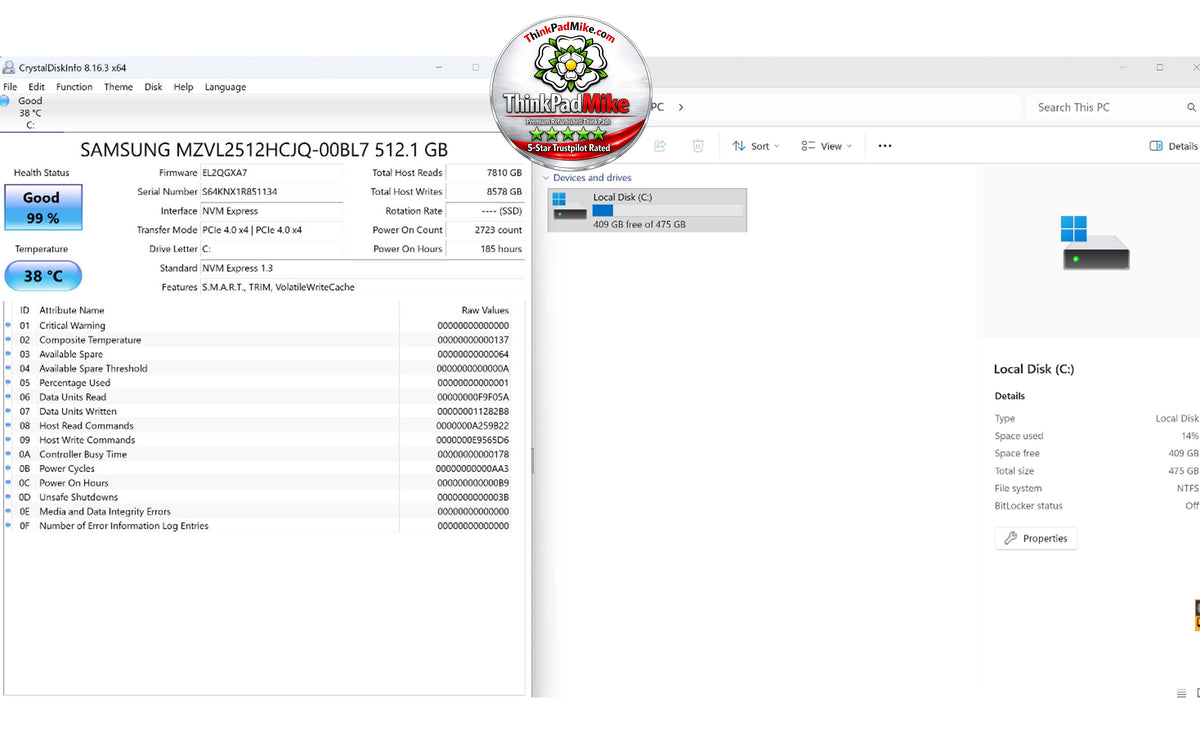Screen dimensions: 1200x754
Task: Click the status dot beside Critical Warning
Action: click(9, 325)
